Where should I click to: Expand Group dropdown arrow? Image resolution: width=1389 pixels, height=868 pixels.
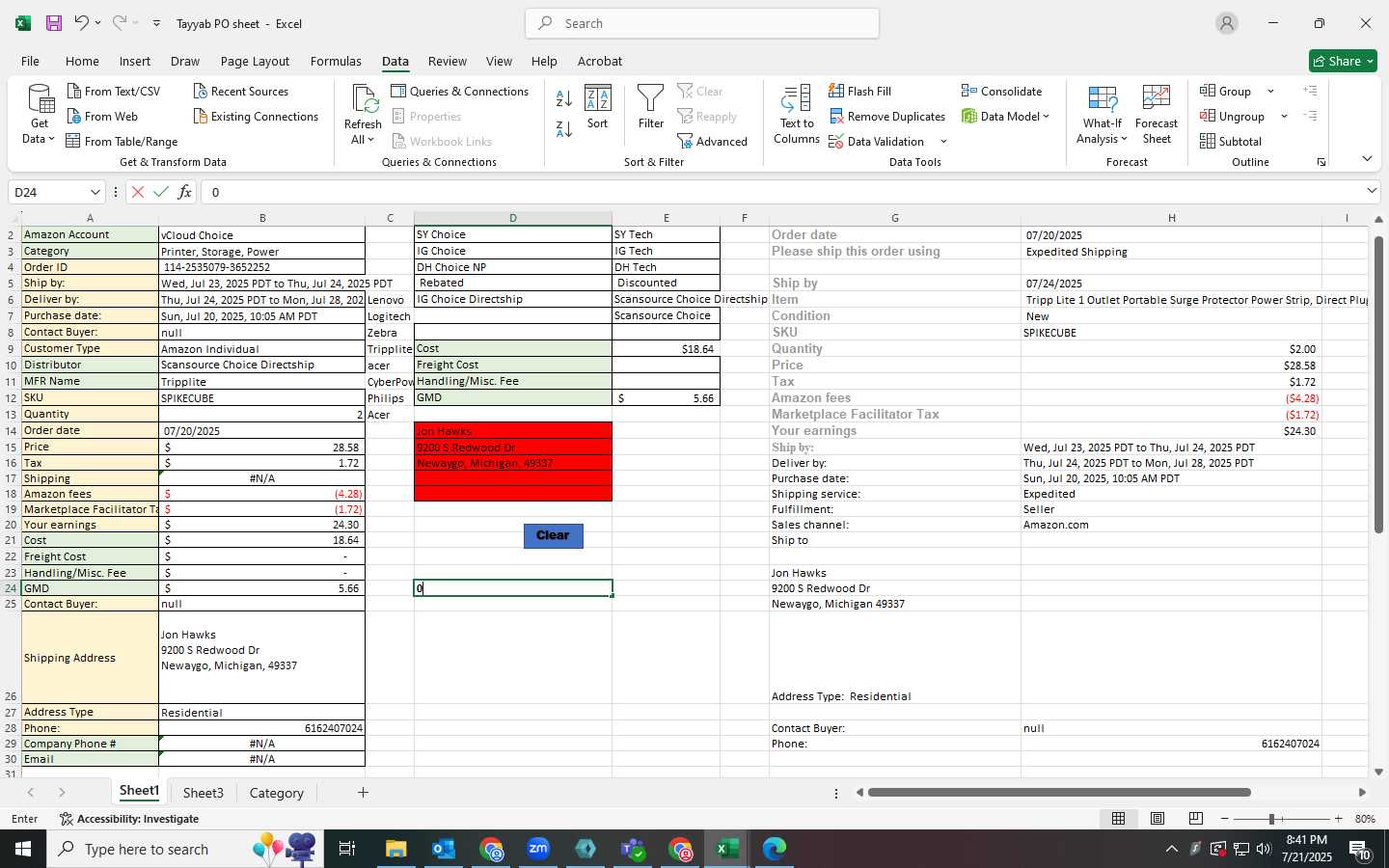pyautogui.click(x=1270, y=91)
